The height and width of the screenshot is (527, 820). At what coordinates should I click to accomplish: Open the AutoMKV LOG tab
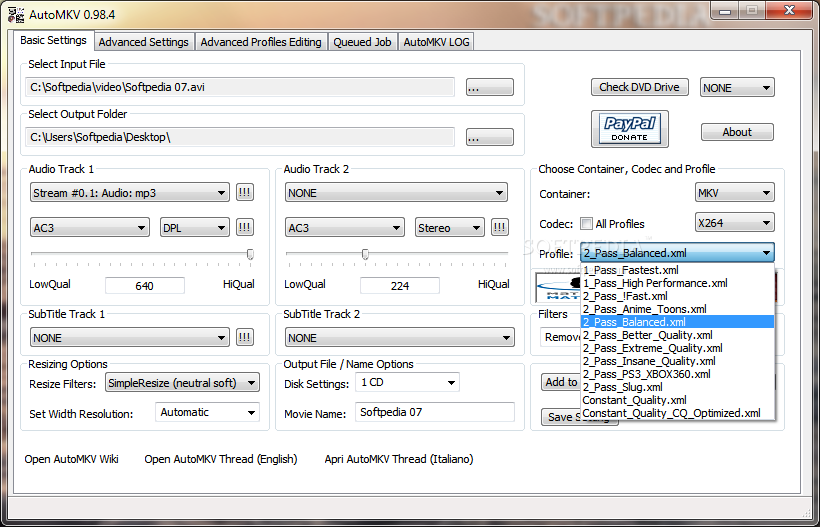click(436, 42)
